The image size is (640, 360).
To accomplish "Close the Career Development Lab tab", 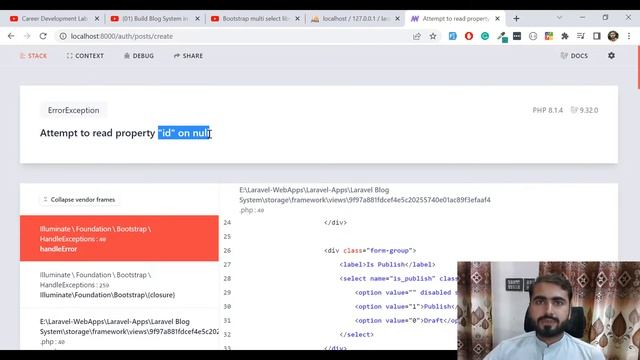I will (97, 19).
